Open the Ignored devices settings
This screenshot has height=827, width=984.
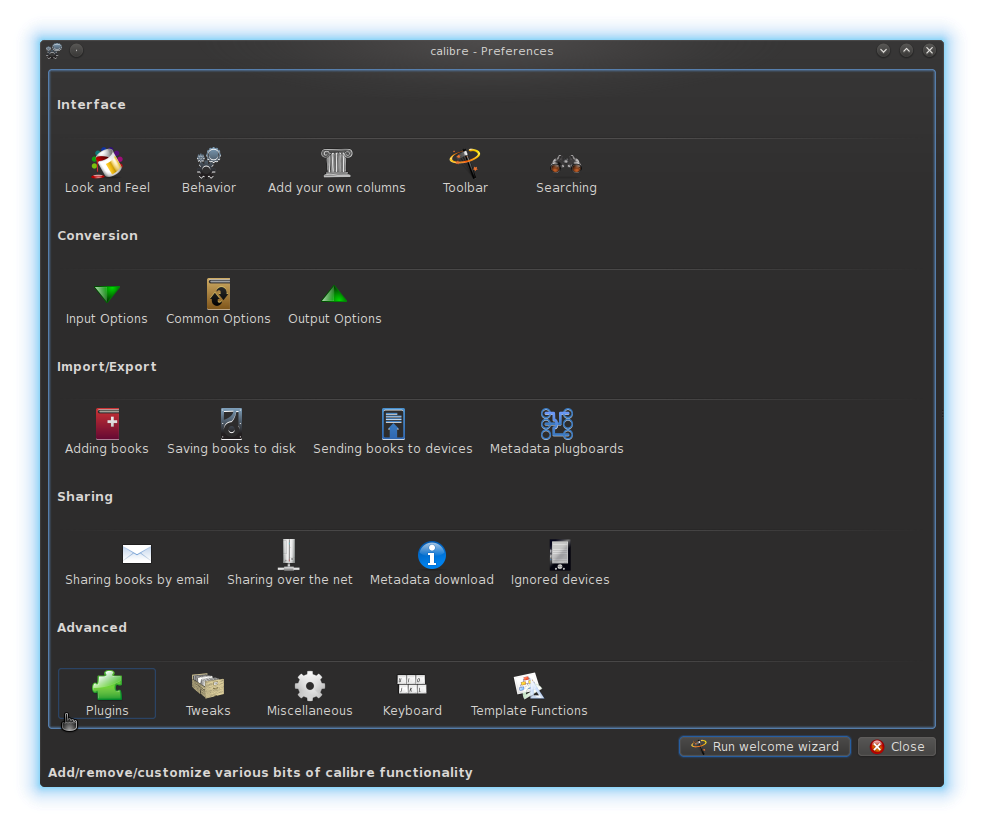click(x=560, y=563)
